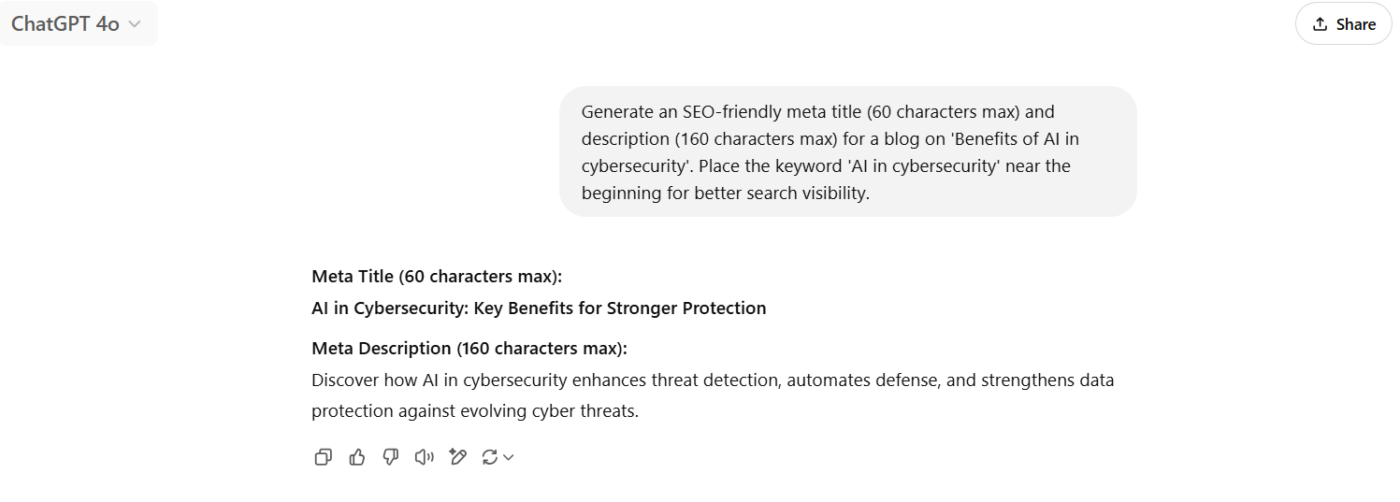Regenerate the response with circular arrows icon
The height and width of the screenshot is (502, 1400).
point(489,457)
